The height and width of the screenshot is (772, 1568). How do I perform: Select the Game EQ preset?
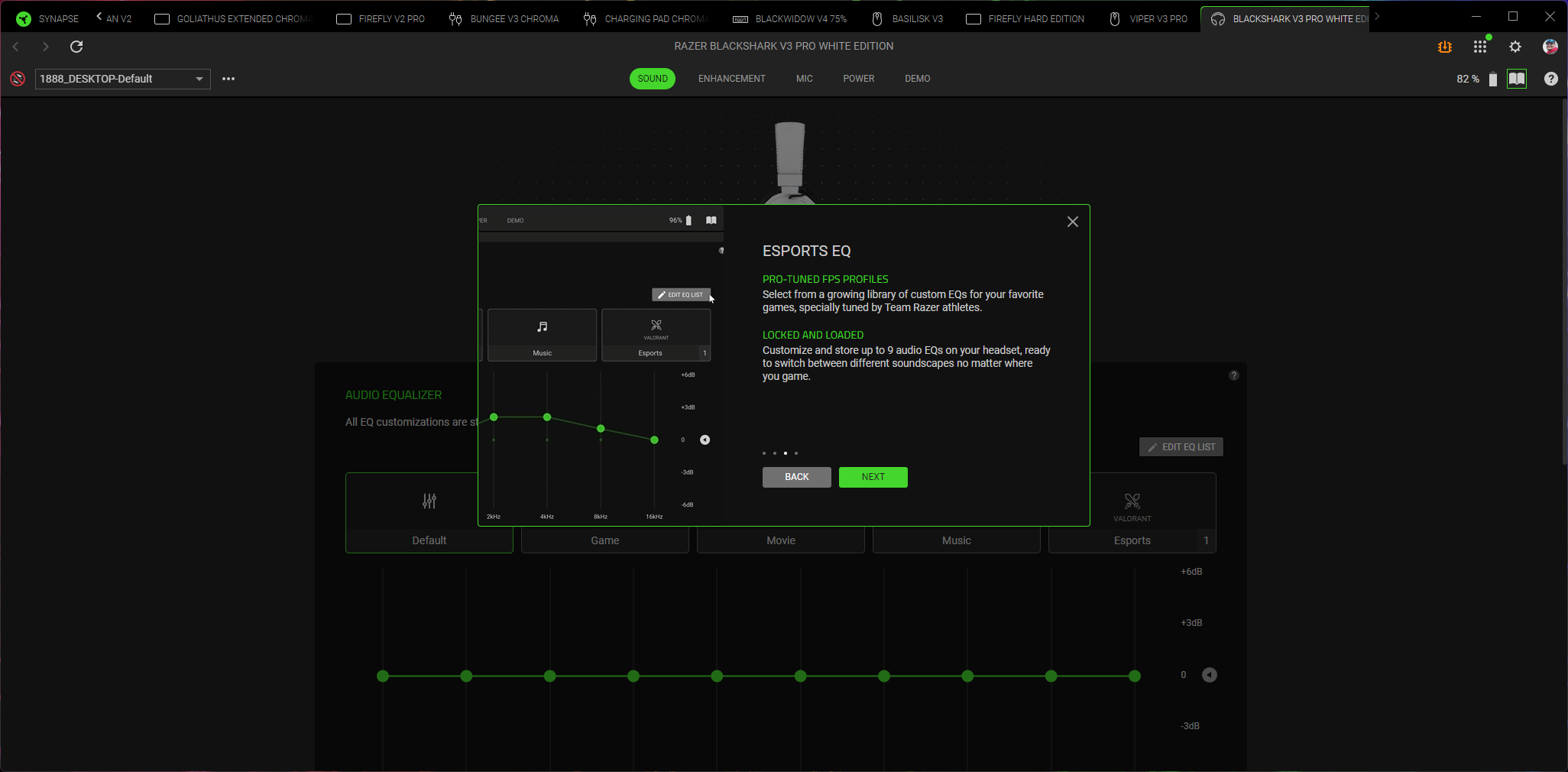605,540
